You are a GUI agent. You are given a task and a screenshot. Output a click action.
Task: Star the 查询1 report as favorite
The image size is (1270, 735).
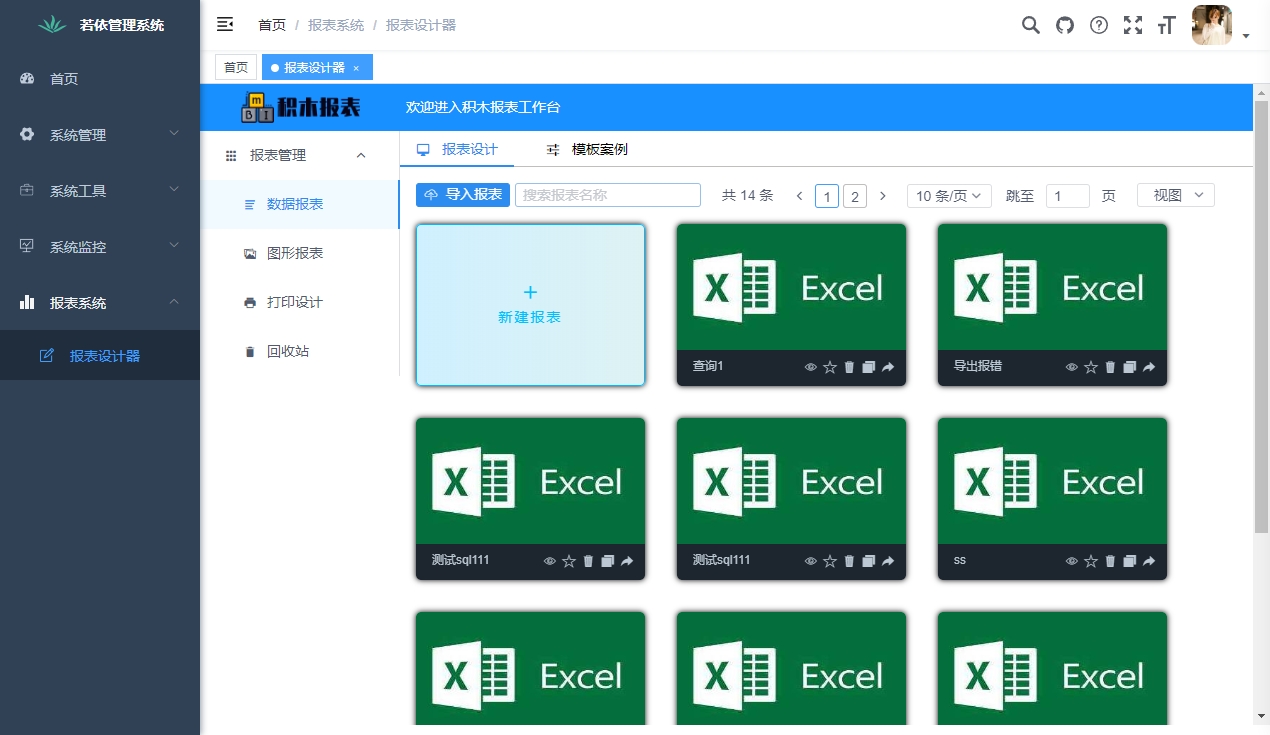[x=830, y=367]
